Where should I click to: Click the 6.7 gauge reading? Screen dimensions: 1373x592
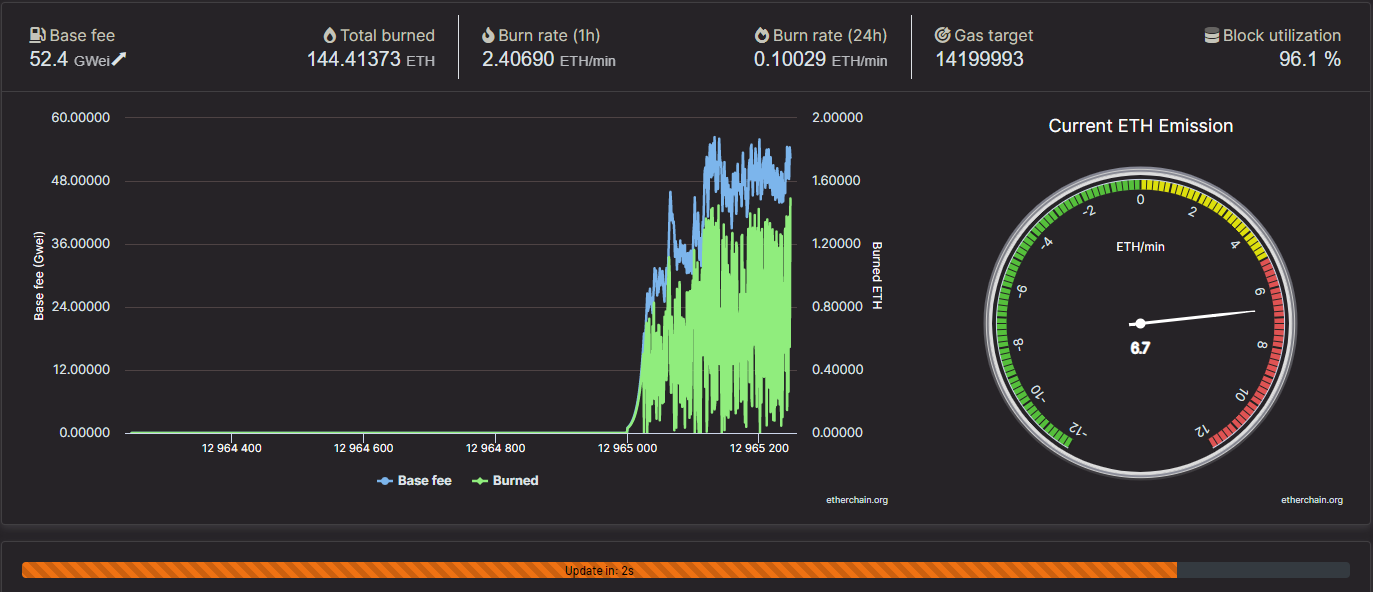click(1140, 349)
